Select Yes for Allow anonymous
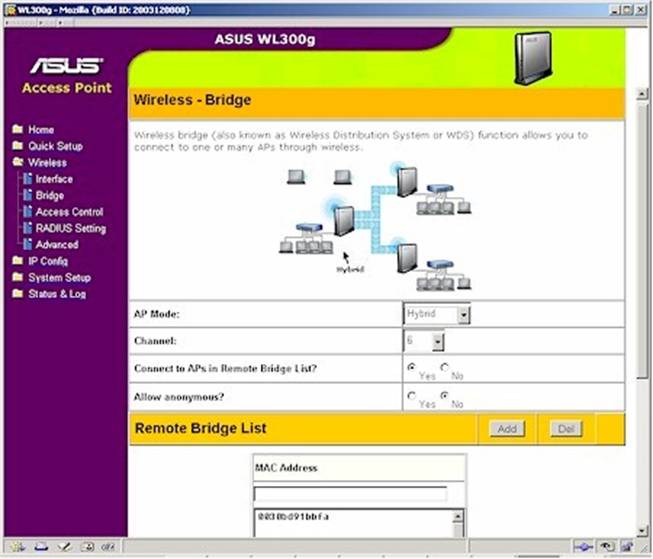Screen dimensions: 653x559 coord(411,396)
